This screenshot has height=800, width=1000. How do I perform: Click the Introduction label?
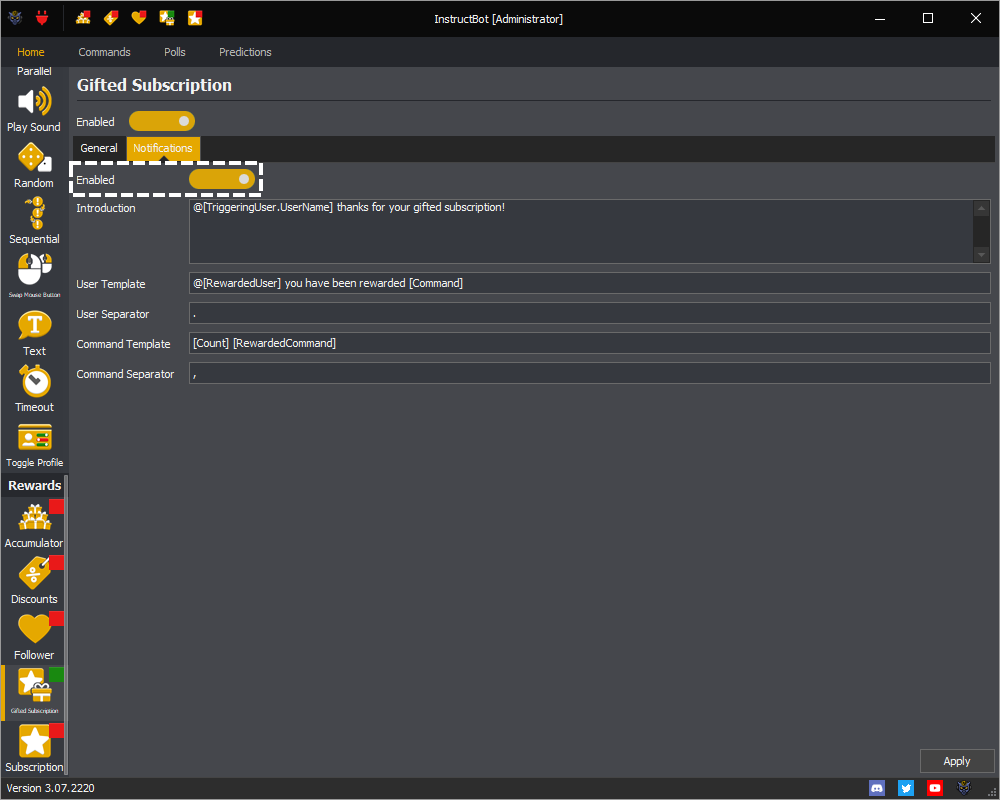(106, 208)
